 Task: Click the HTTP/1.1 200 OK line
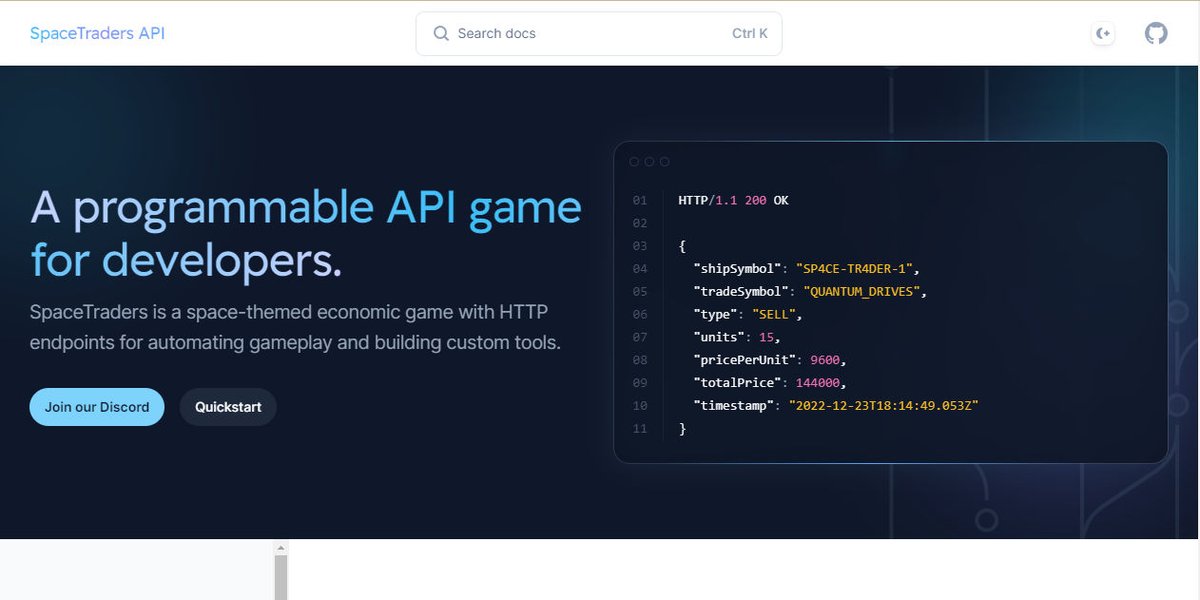(x=733, y=200)
